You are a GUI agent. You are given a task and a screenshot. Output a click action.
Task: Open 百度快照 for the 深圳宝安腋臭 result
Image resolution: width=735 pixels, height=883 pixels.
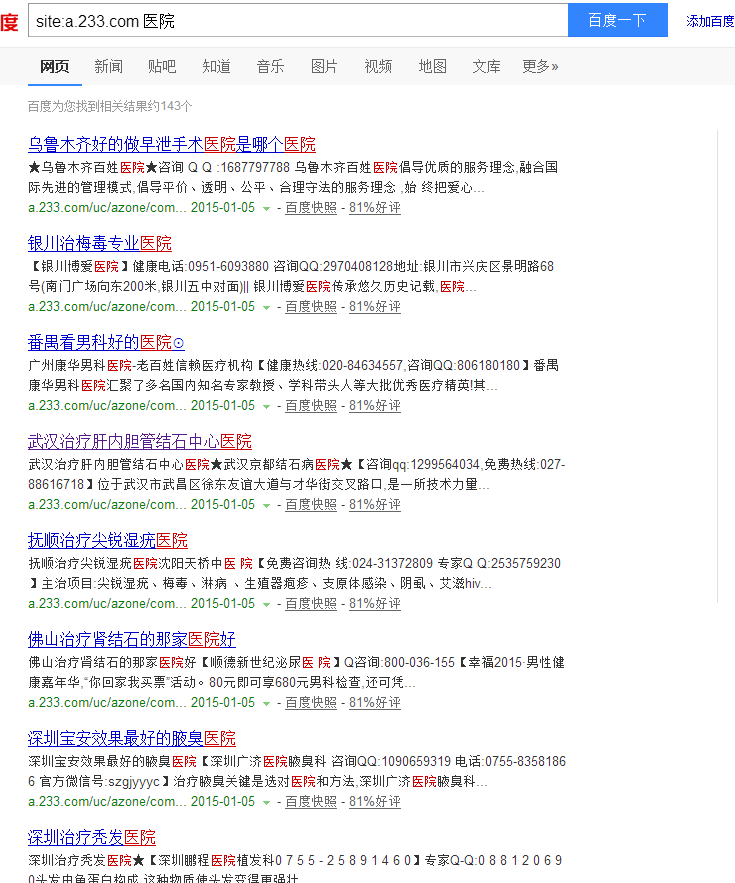click(311, 802)
